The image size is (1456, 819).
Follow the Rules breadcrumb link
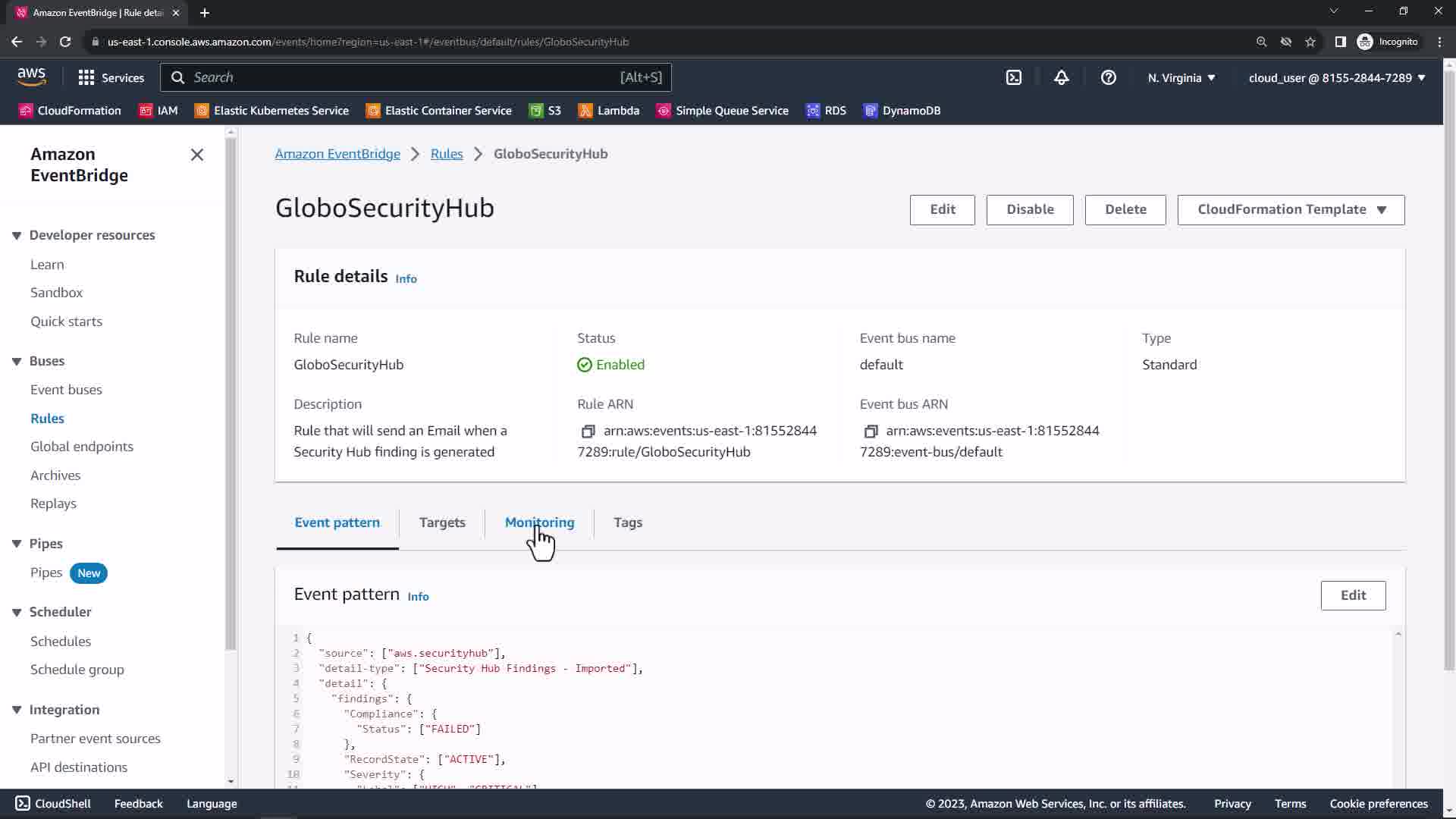pyautogui.click(x=446, y=154)
